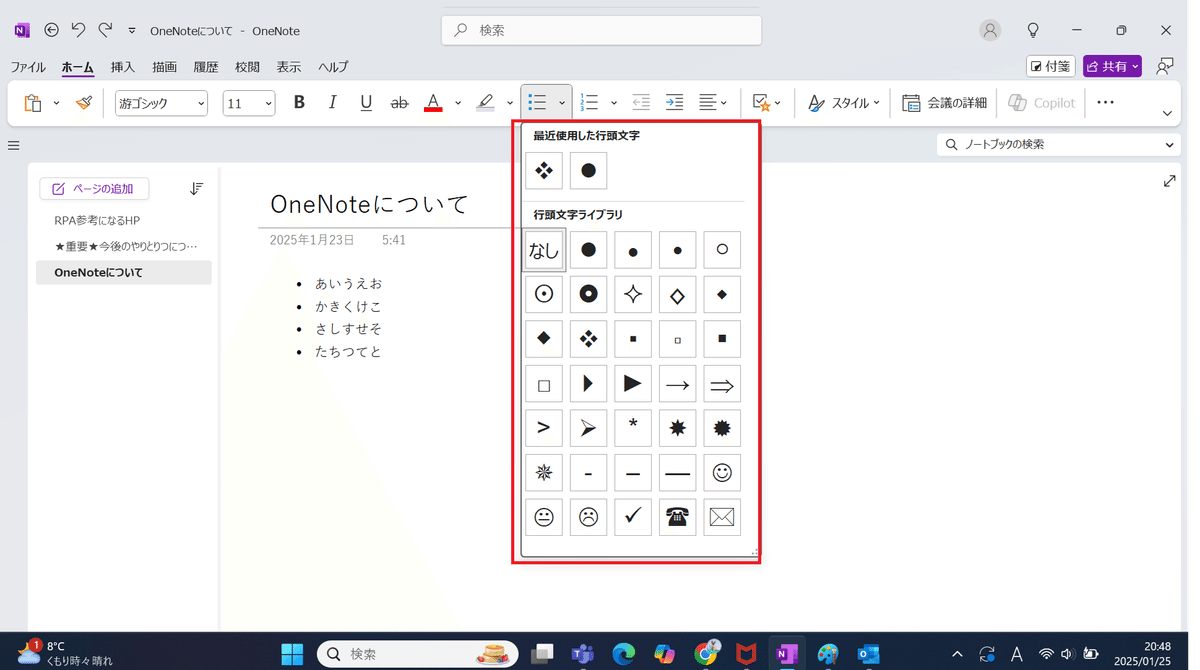Open the ファイル menu
Image resolution: width=1200 pixels, height=670 pixels.
click(x=28, y=67)
